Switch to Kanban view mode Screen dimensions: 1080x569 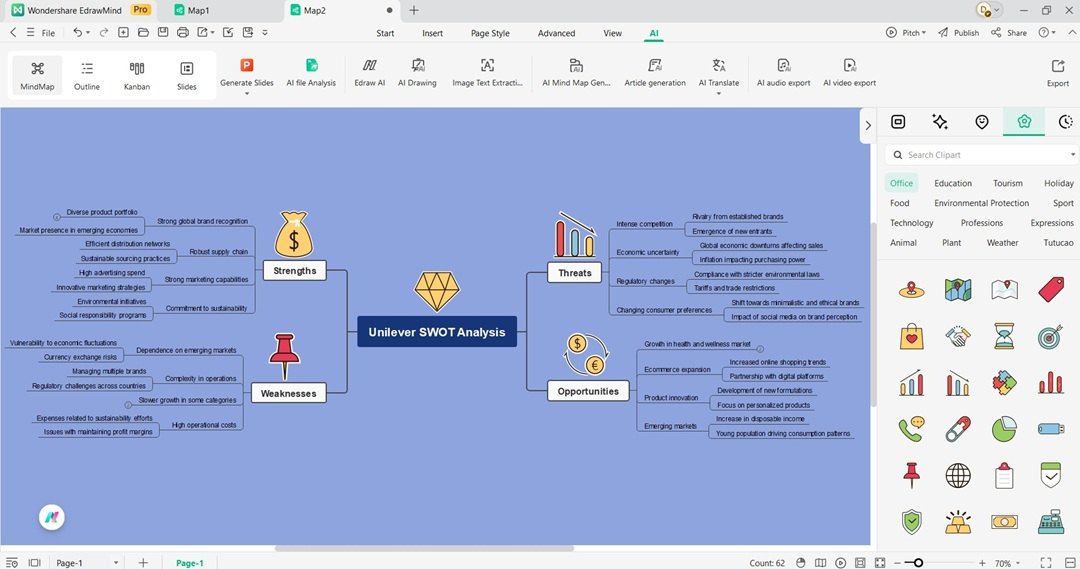point(136,75)
